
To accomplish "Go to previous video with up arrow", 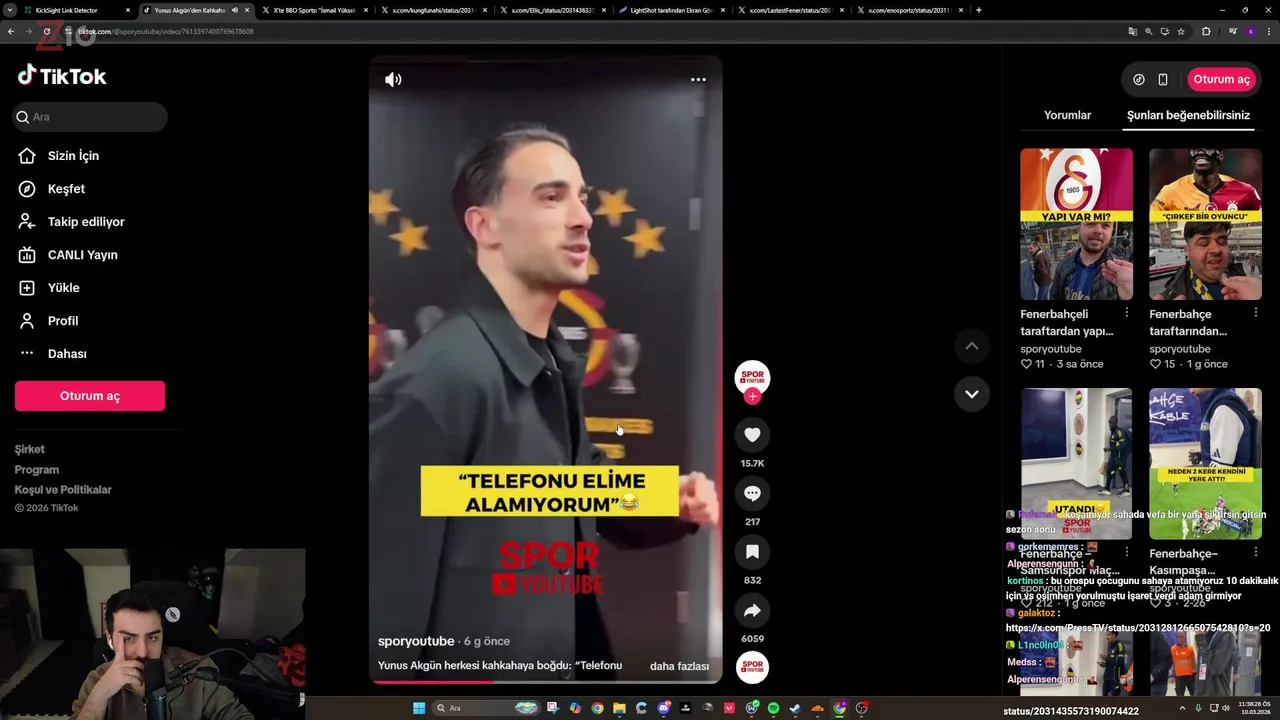I will pos(971,346).
